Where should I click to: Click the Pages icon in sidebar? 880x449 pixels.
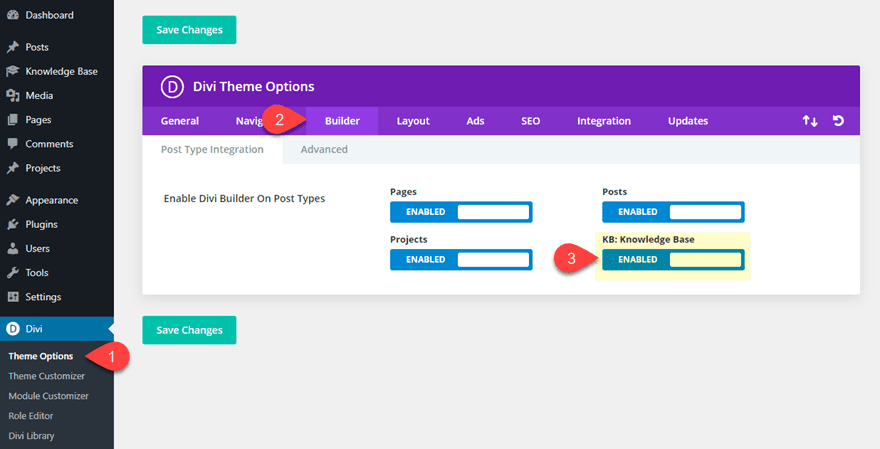[x=12, y=120]
